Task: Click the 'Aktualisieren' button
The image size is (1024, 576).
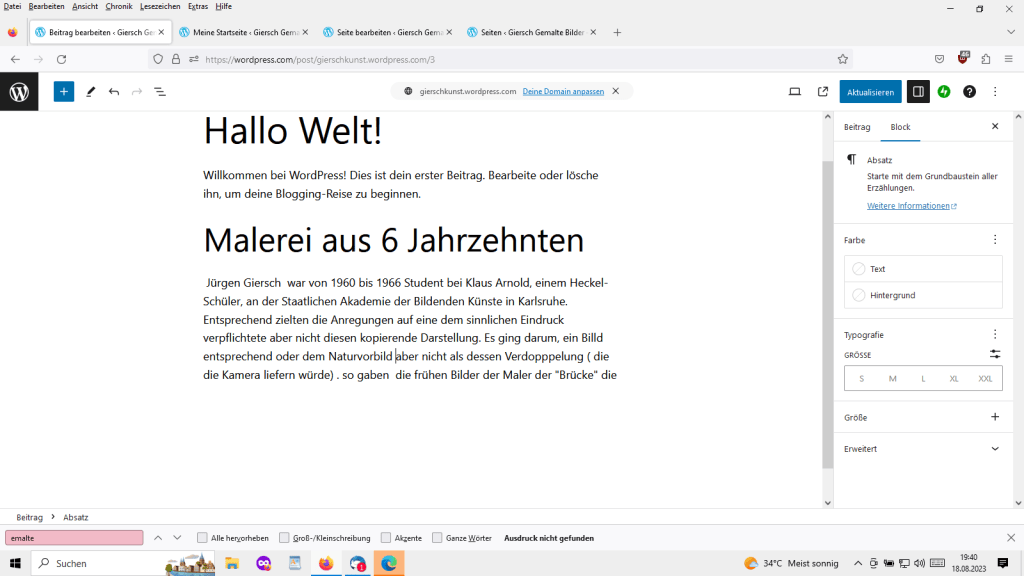Action: (x=870, y=92)
